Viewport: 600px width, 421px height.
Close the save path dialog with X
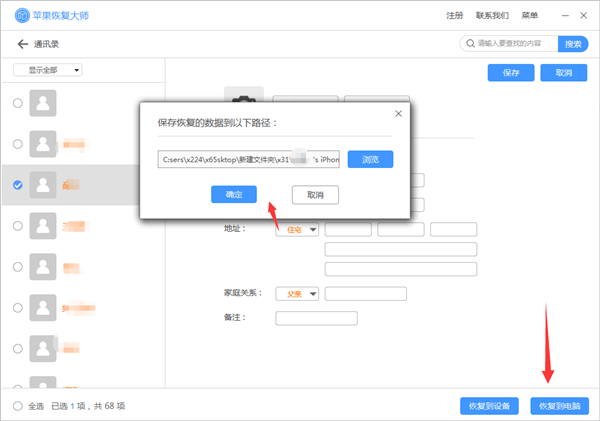(399, 114)
